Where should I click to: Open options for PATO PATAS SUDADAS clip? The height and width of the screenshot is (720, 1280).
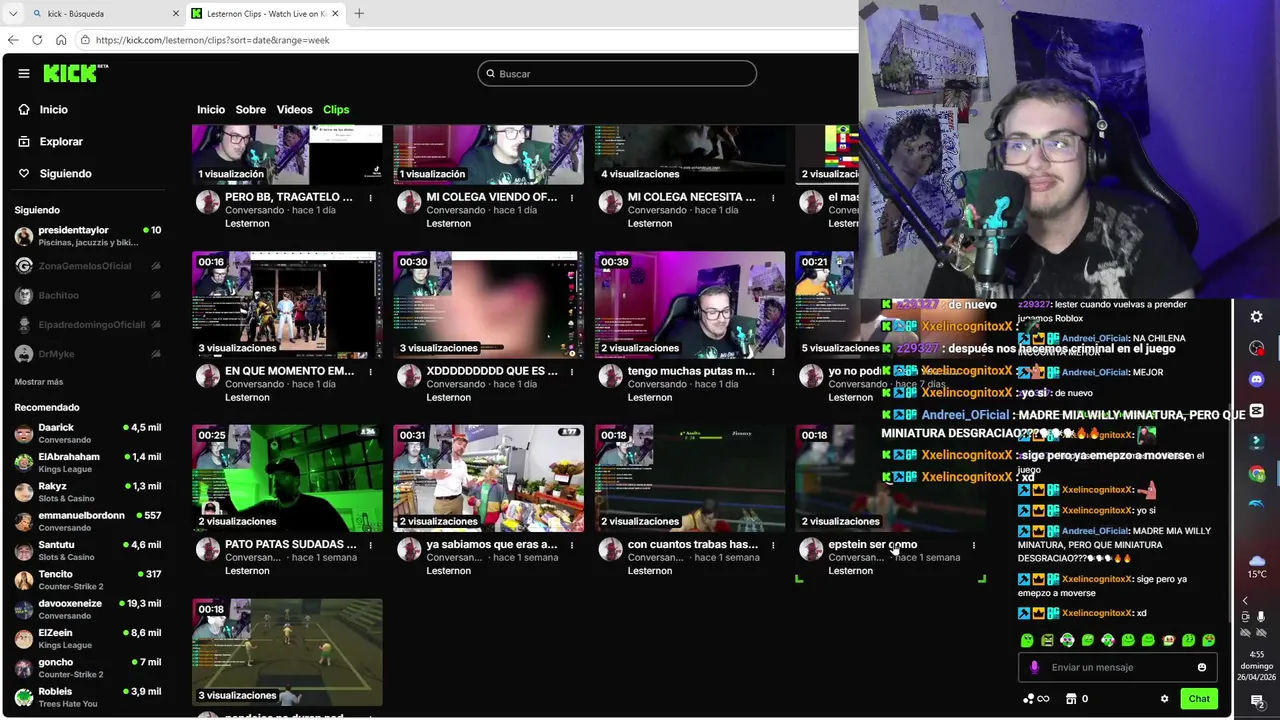click(x=371, y=545)
